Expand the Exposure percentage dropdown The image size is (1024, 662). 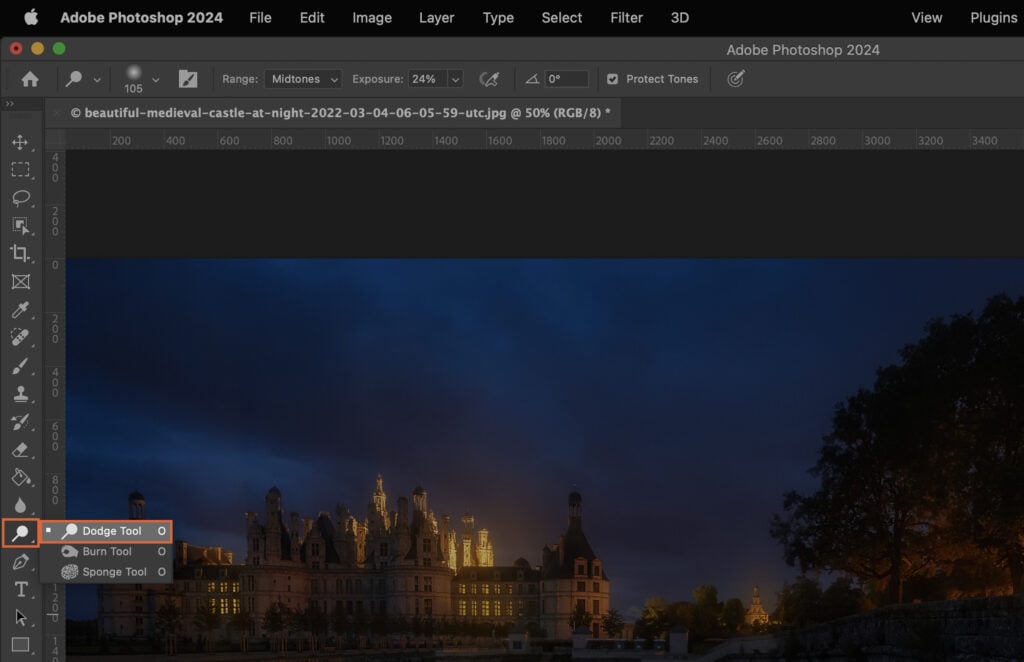coord(455,78)
